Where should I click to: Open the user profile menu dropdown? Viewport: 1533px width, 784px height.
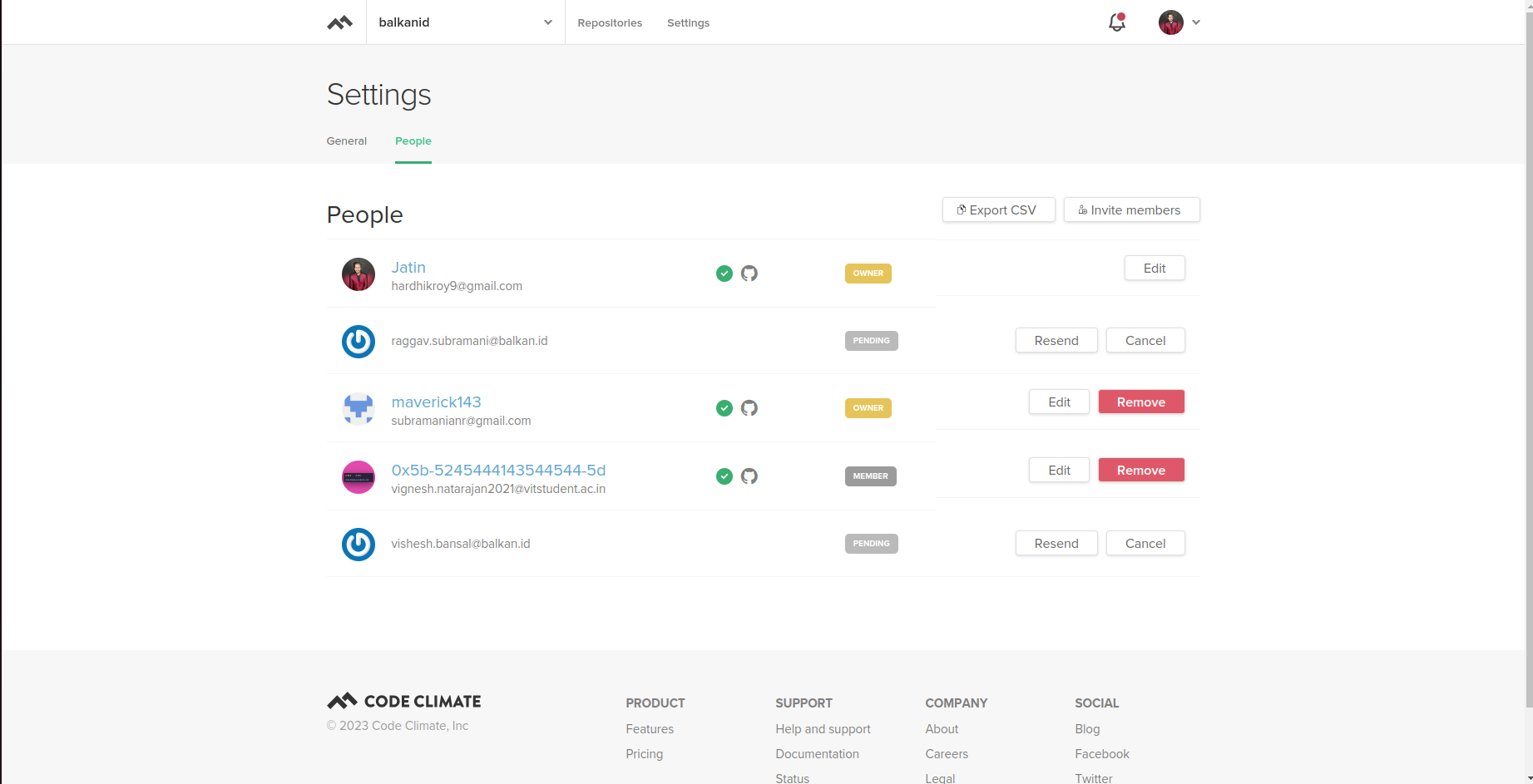tap(1179, 22)
